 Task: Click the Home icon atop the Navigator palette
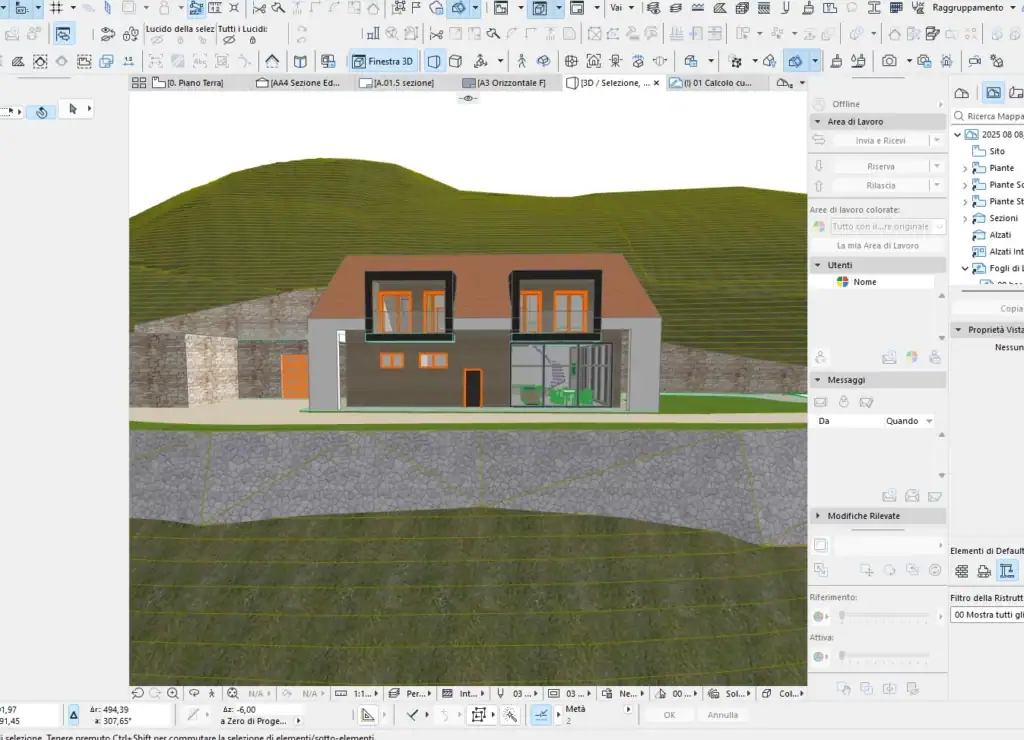[961, 92]
